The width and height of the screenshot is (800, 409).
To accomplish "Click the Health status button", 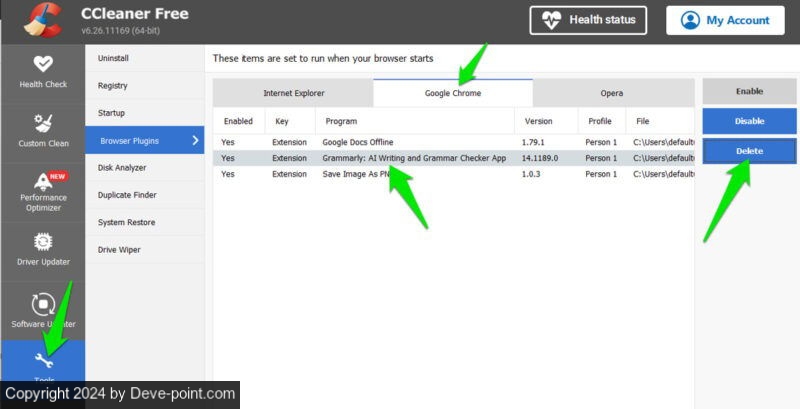I will (x=588, y=20).
